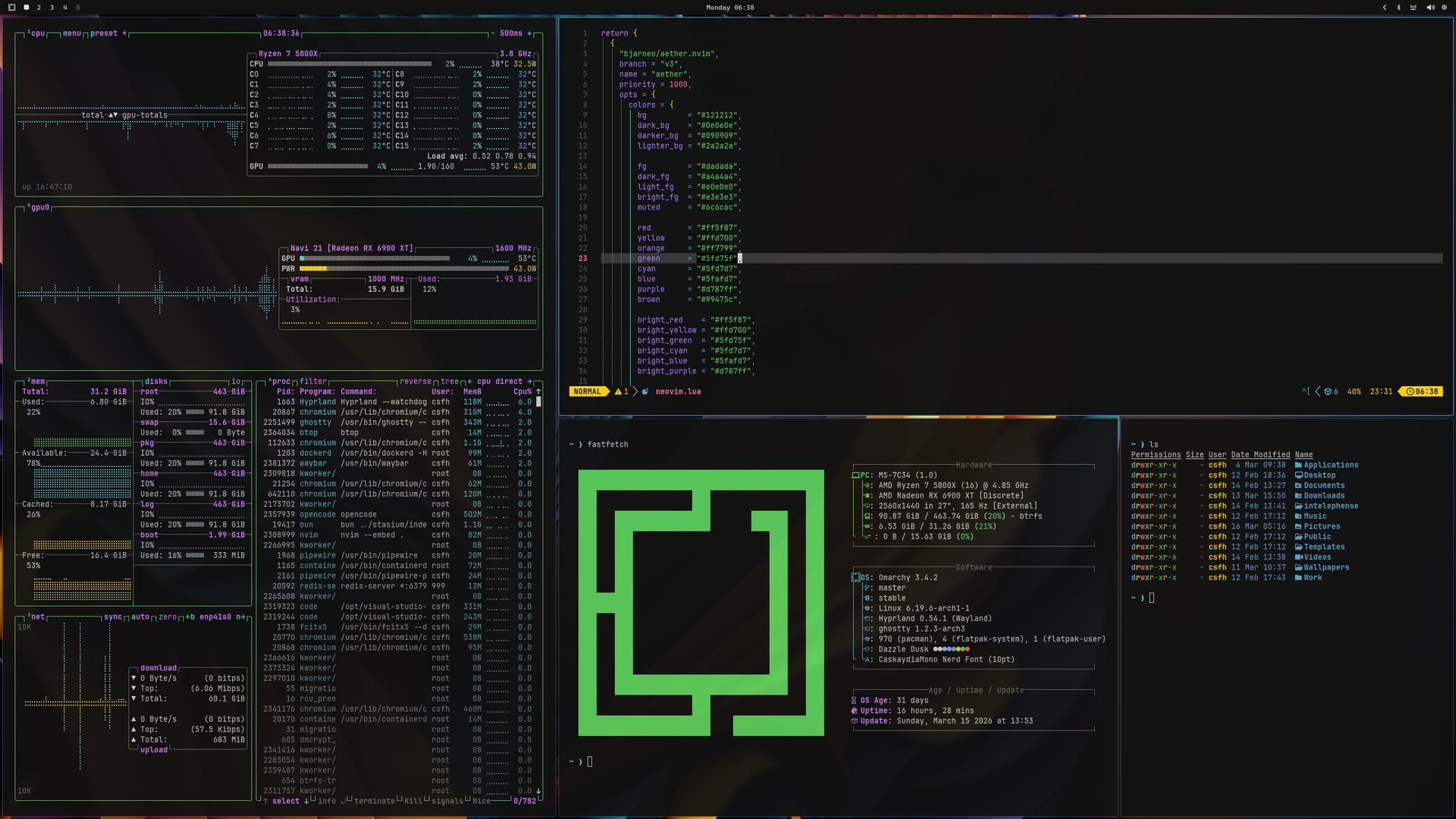Click the power icon at far right of top bar
This screenshot has width=1456, height=819.
click(x=1445, y=8)
